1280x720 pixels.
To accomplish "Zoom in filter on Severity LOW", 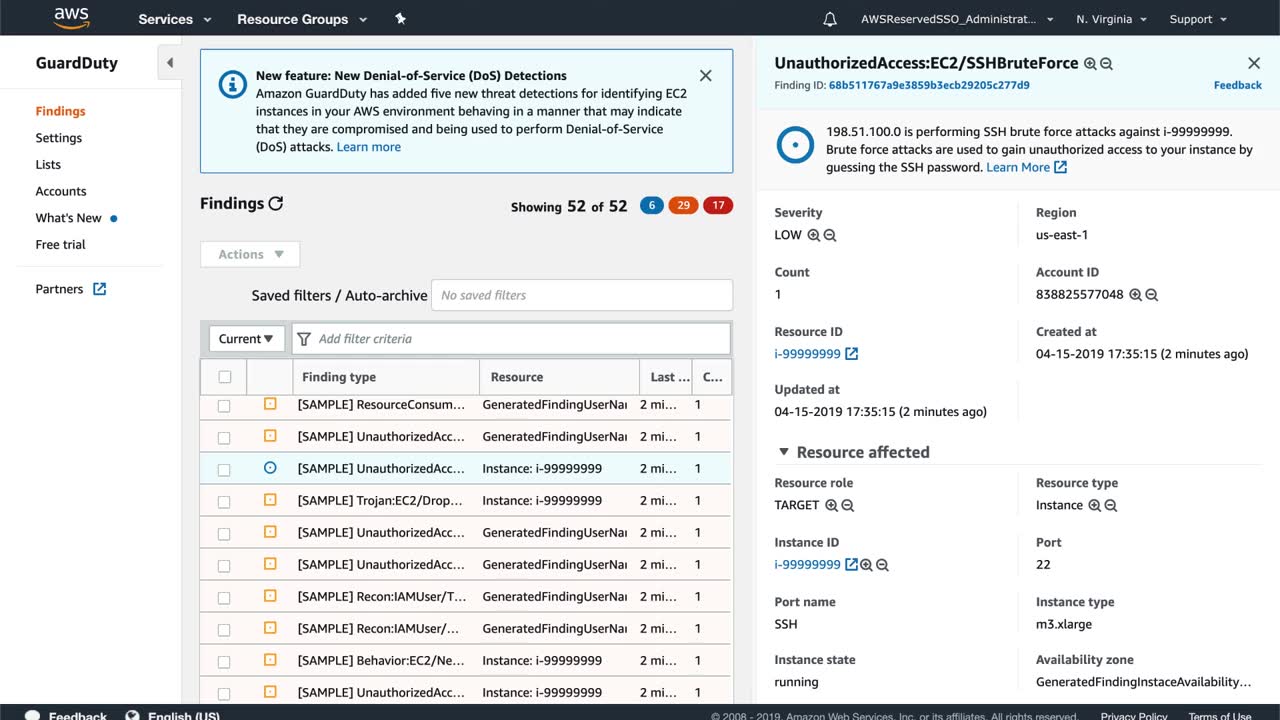I will coord(813,235).
